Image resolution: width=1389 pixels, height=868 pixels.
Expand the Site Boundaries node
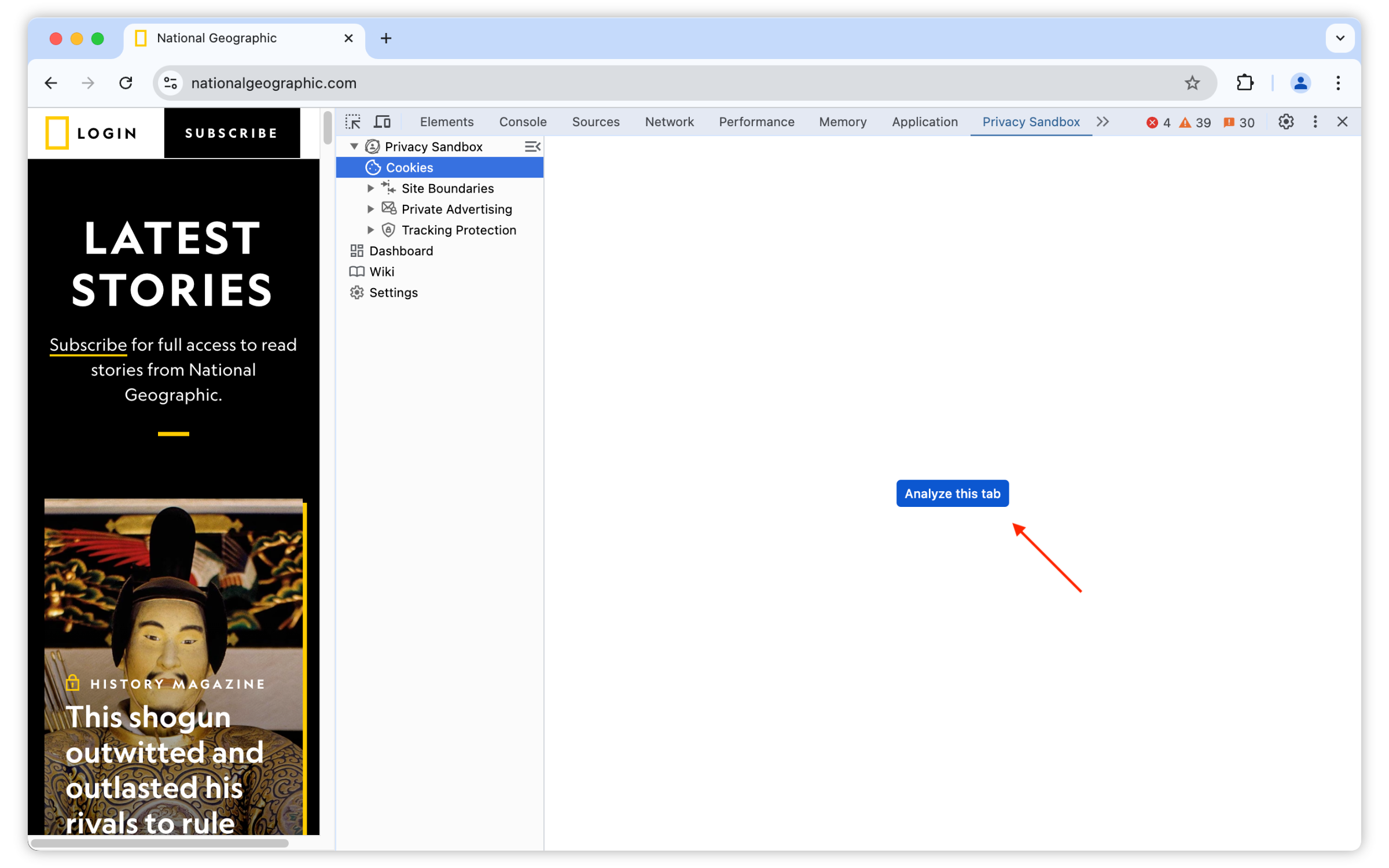click(370, 189)
